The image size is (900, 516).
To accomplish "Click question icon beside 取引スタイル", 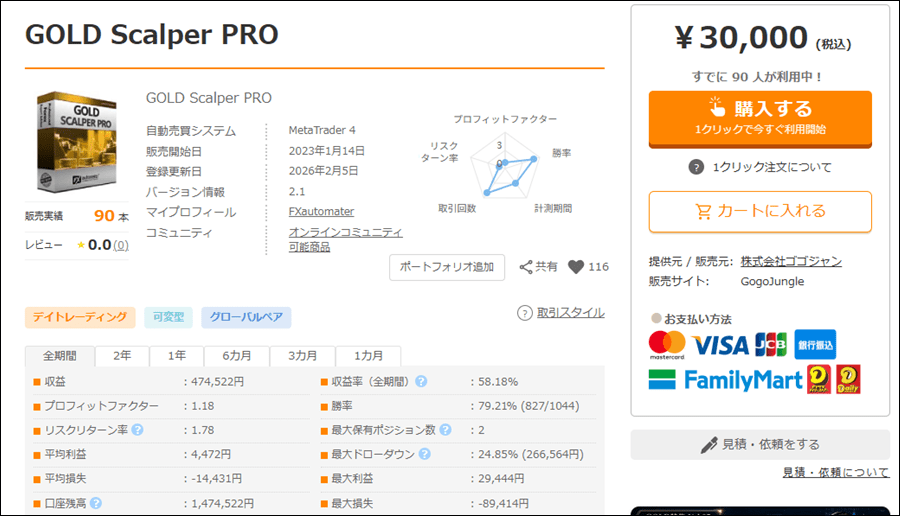I will click(525, 313).
